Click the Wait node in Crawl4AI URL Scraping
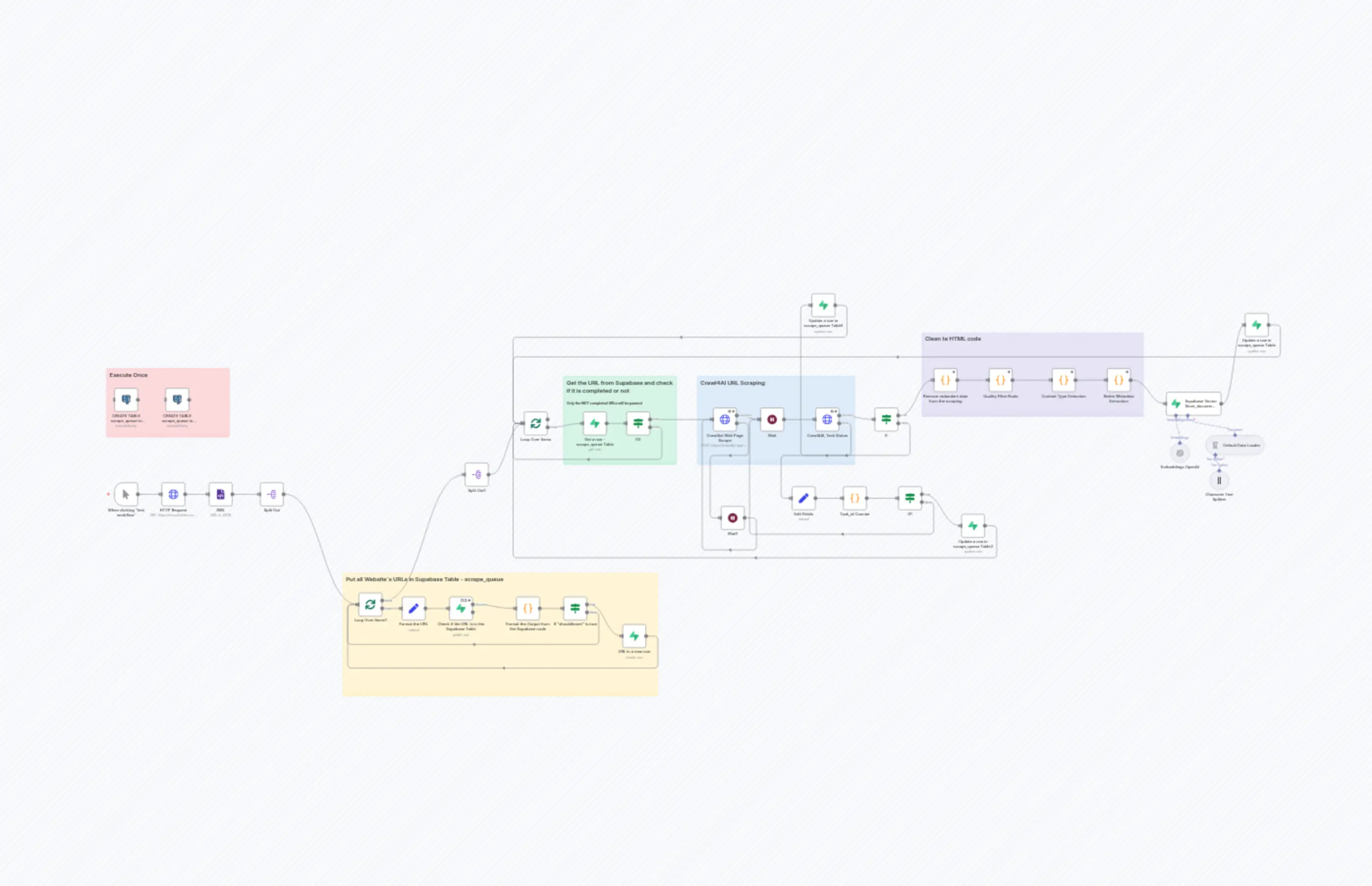 (x=771, y=419)
